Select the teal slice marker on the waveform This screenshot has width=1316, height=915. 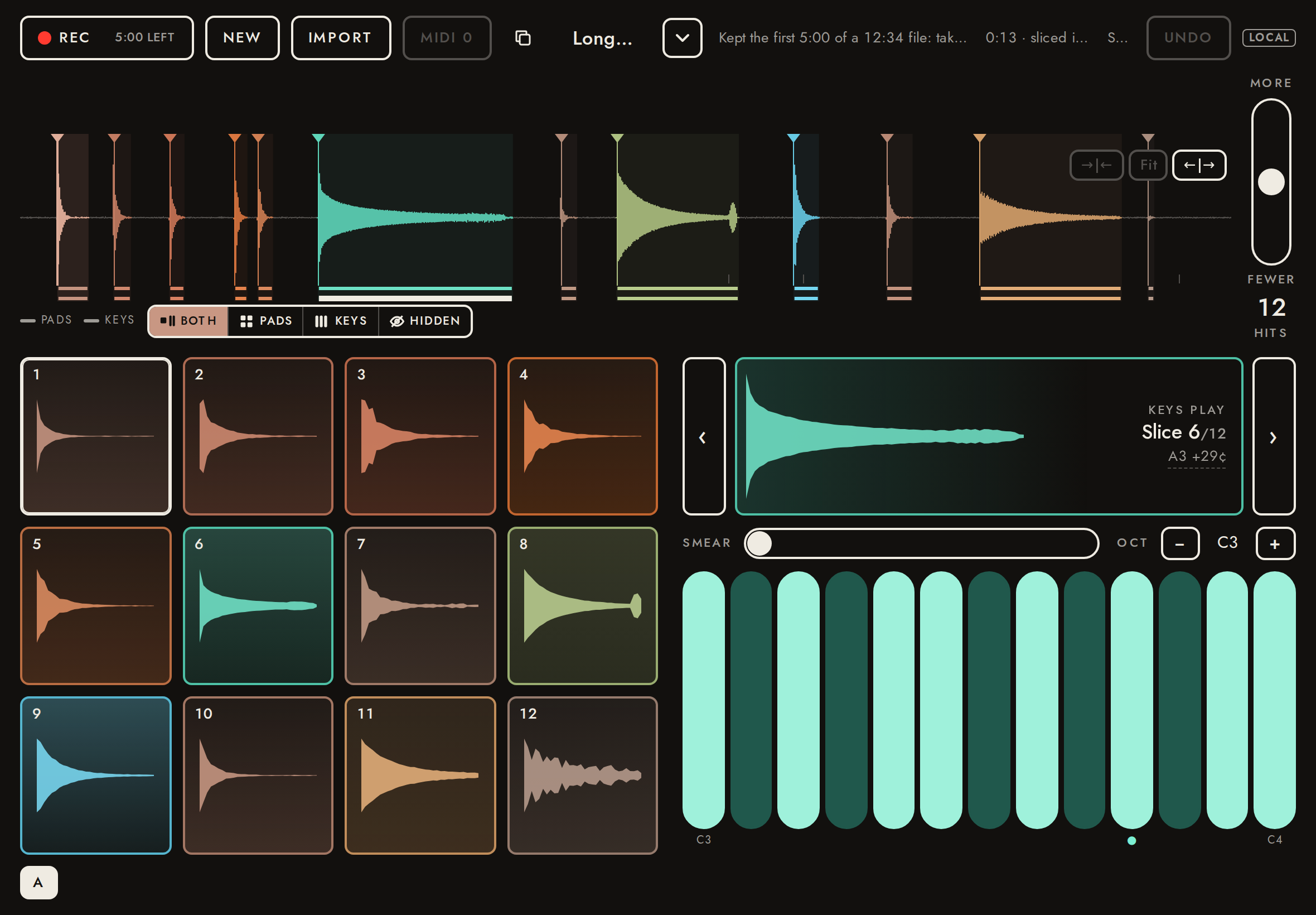[x=318, y=138]
